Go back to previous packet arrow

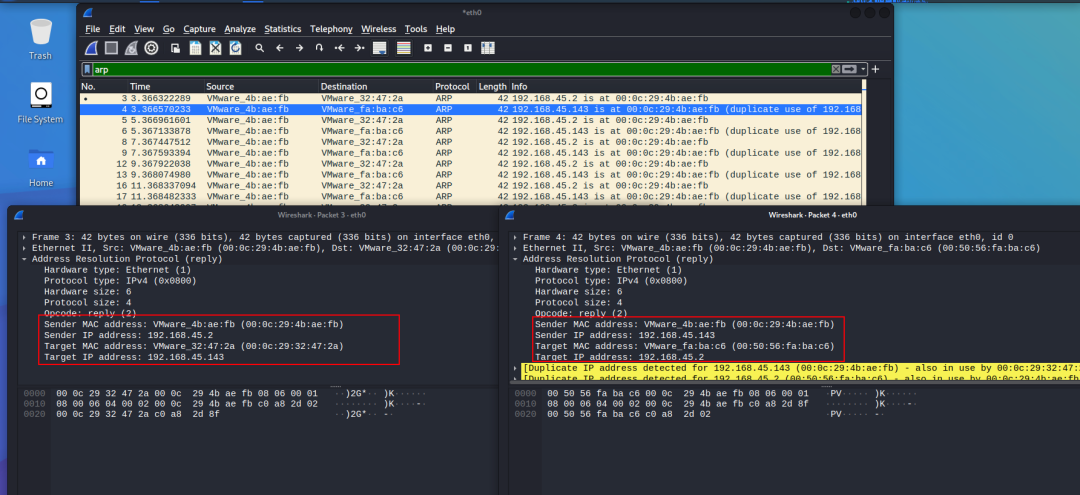point(280,47)
